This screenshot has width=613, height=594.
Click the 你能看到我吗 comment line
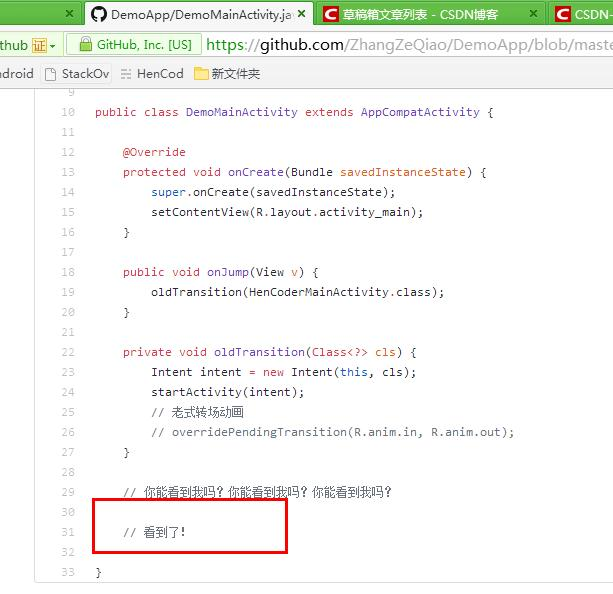point(257,492)
